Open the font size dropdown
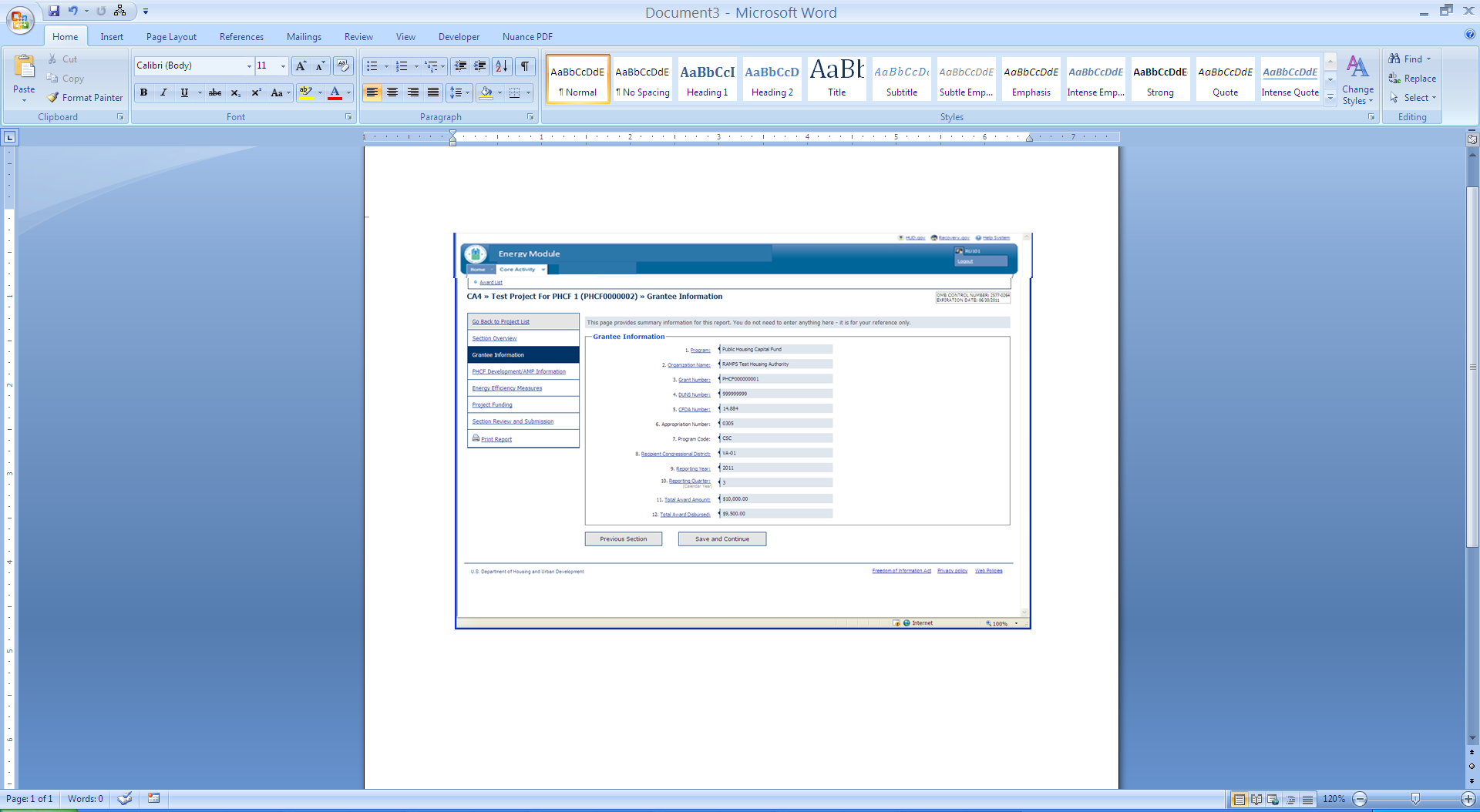The image size is (1480, 812). [284, 66]
